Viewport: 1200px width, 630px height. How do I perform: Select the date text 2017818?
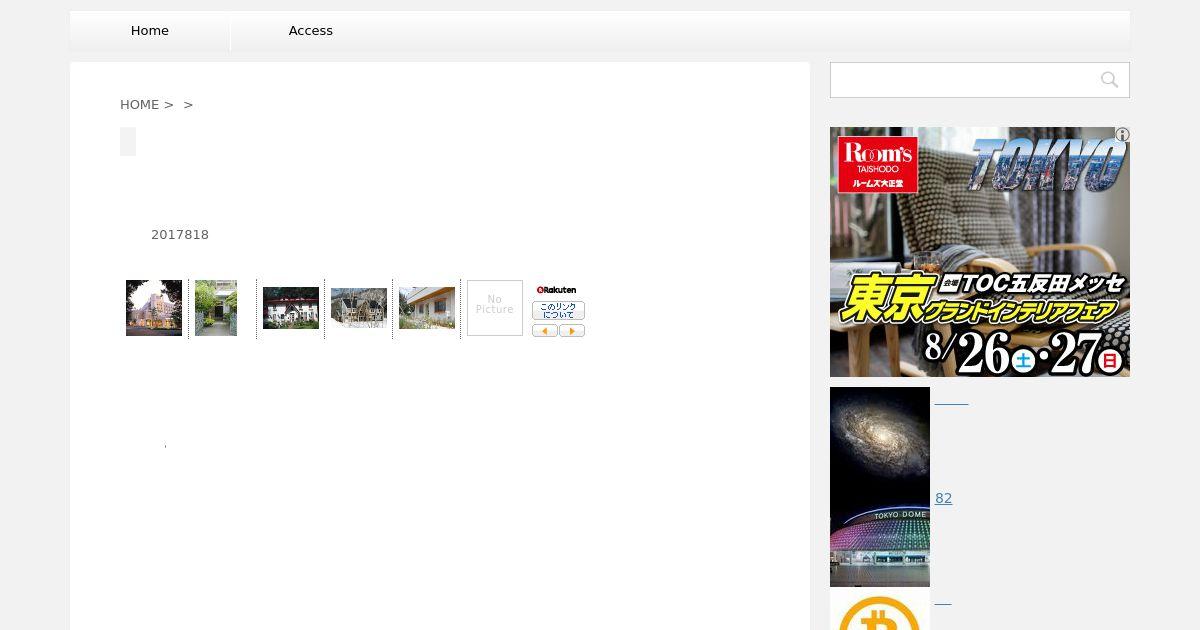point(180,235)
